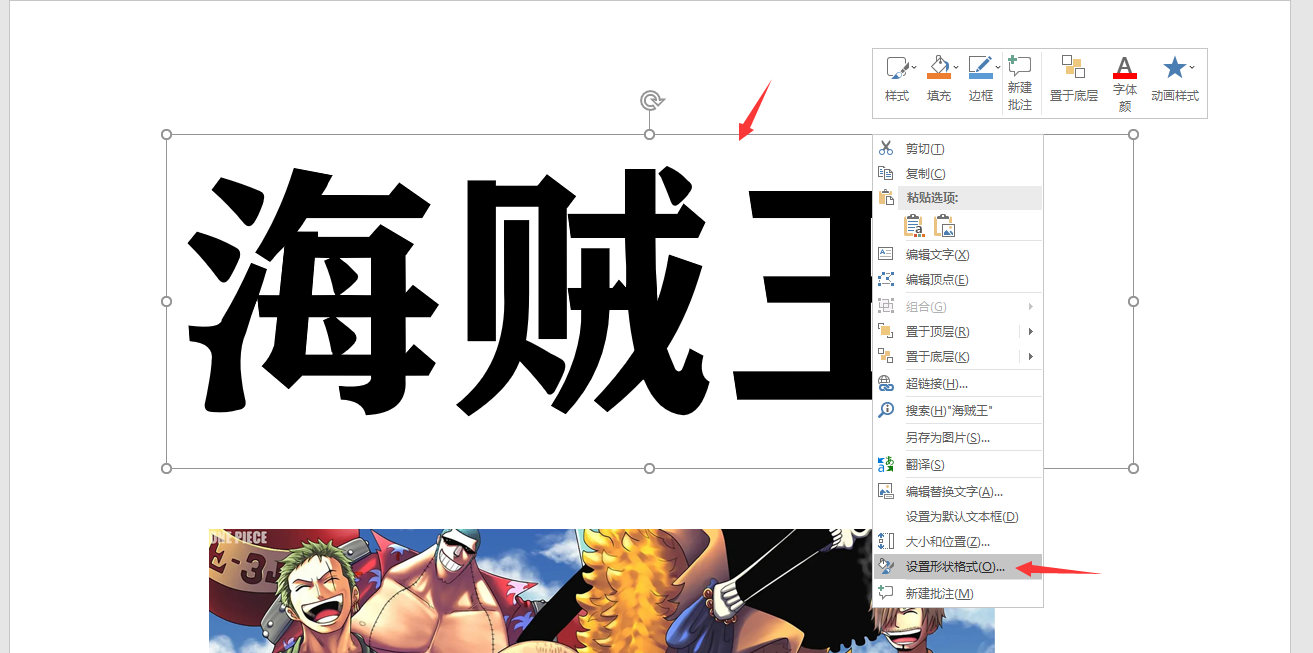Apply shape fill using 填充 icon
The image size is (1313, 653).
pyautogui.click(x=938, y=67)
